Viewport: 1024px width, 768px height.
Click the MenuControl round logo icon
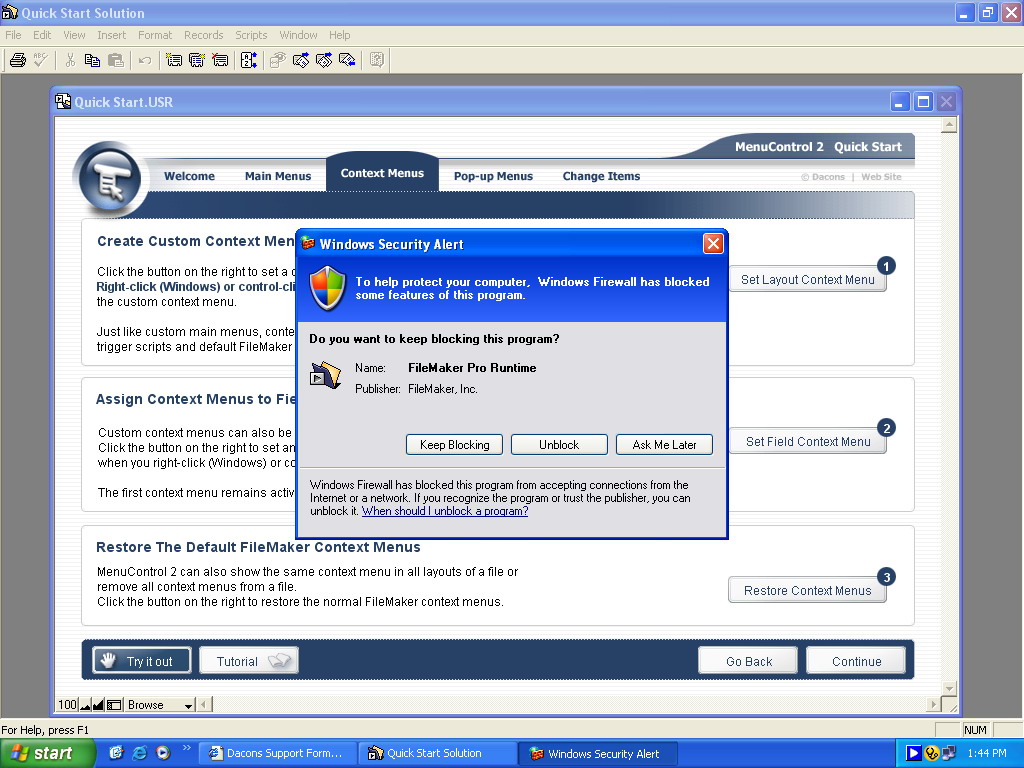tap(109, 178)
